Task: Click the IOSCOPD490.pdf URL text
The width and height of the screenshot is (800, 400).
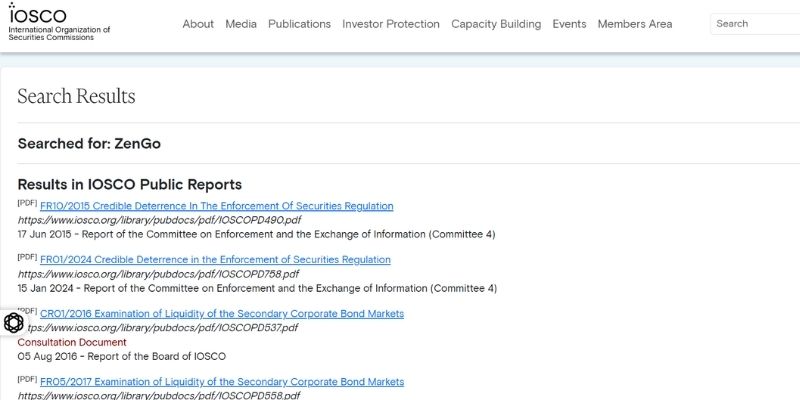Action: click(x=159, y=220)
